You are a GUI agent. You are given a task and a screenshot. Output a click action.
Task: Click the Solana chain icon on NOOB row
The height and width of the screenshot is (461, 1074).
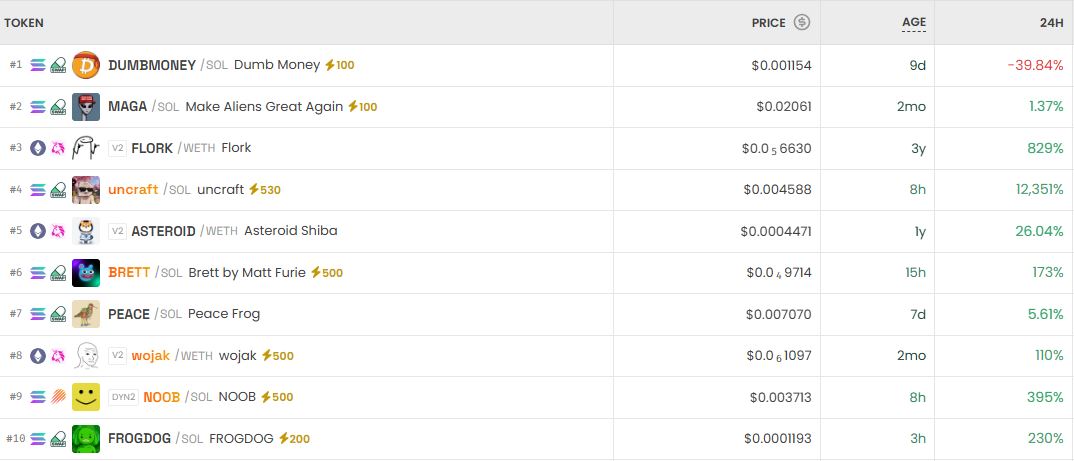coord(38,397)
